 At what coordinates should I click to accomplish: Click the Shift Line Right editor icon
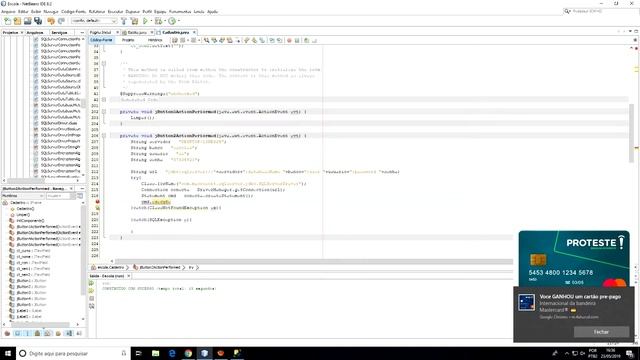280,40
